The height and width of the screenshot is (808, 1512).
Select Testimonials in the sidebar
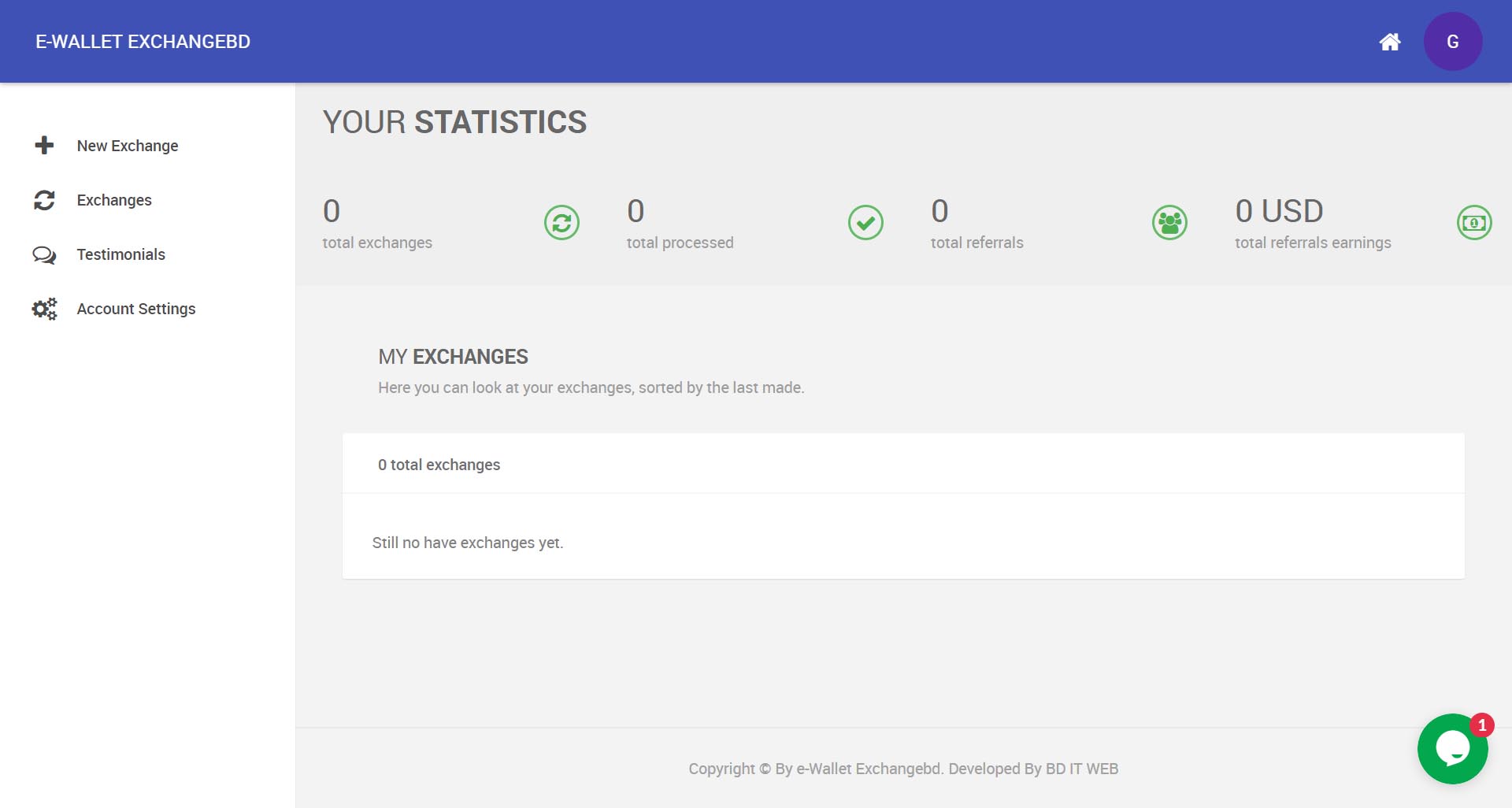pos(120,254)
